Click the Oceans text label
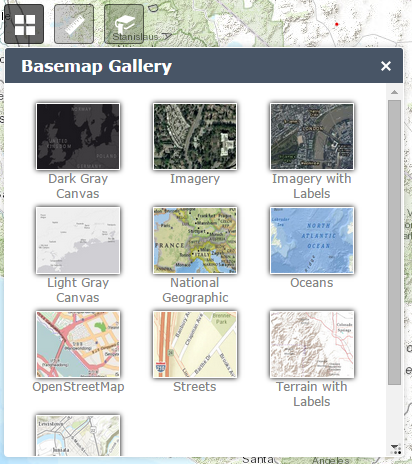The height and width of the screenshot is (464, 412). 312,283
